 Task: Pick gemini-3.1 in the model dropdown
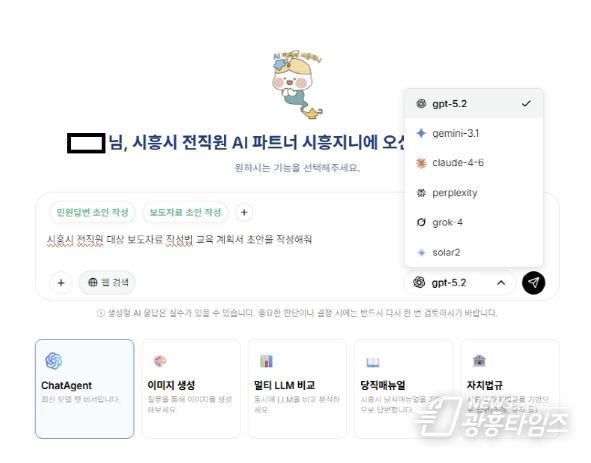tap(474, 133)
